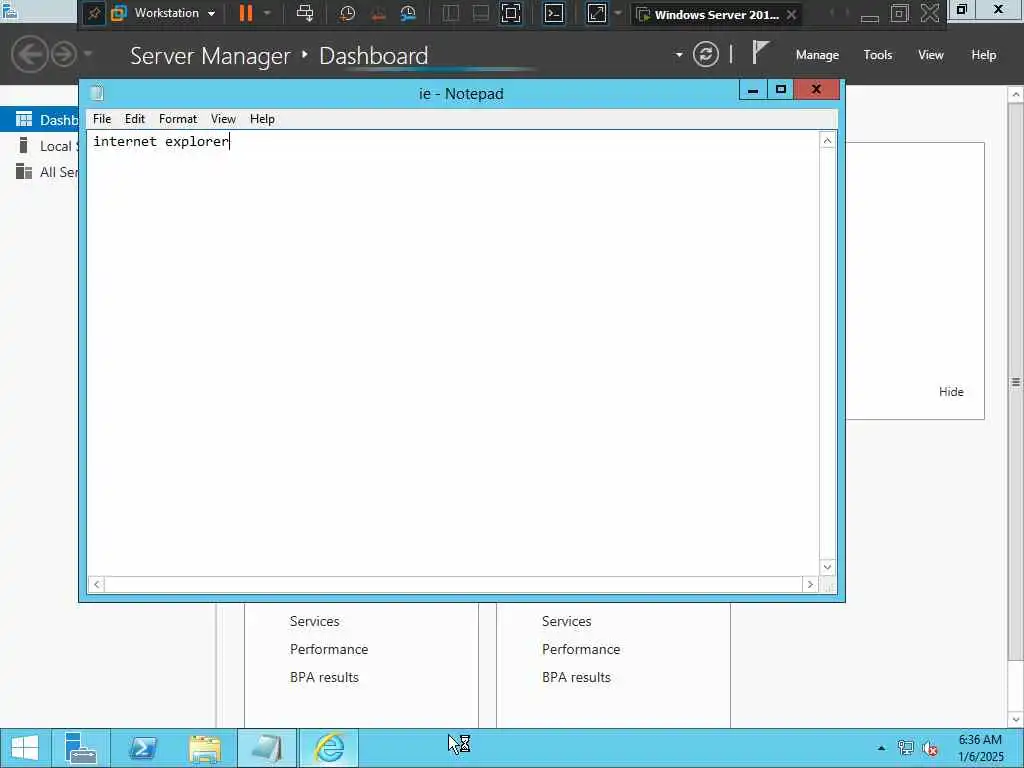The image size is (1024, 768).
Task: Click Server Manager dashboard scroll up arrow
Action: 1016,95
